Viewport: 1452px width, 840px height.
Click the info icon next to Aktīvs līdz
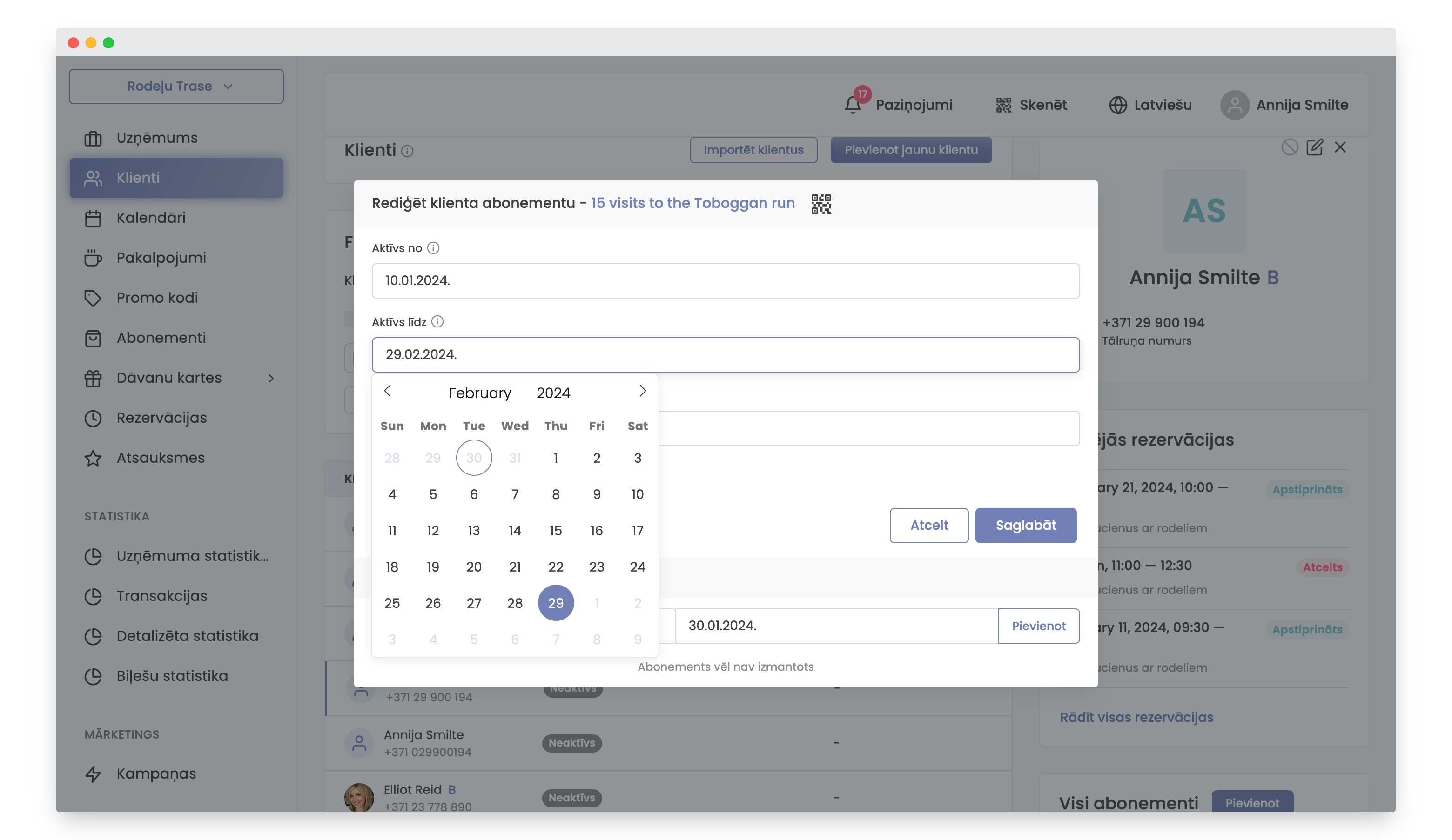click(x=437, y=322)
